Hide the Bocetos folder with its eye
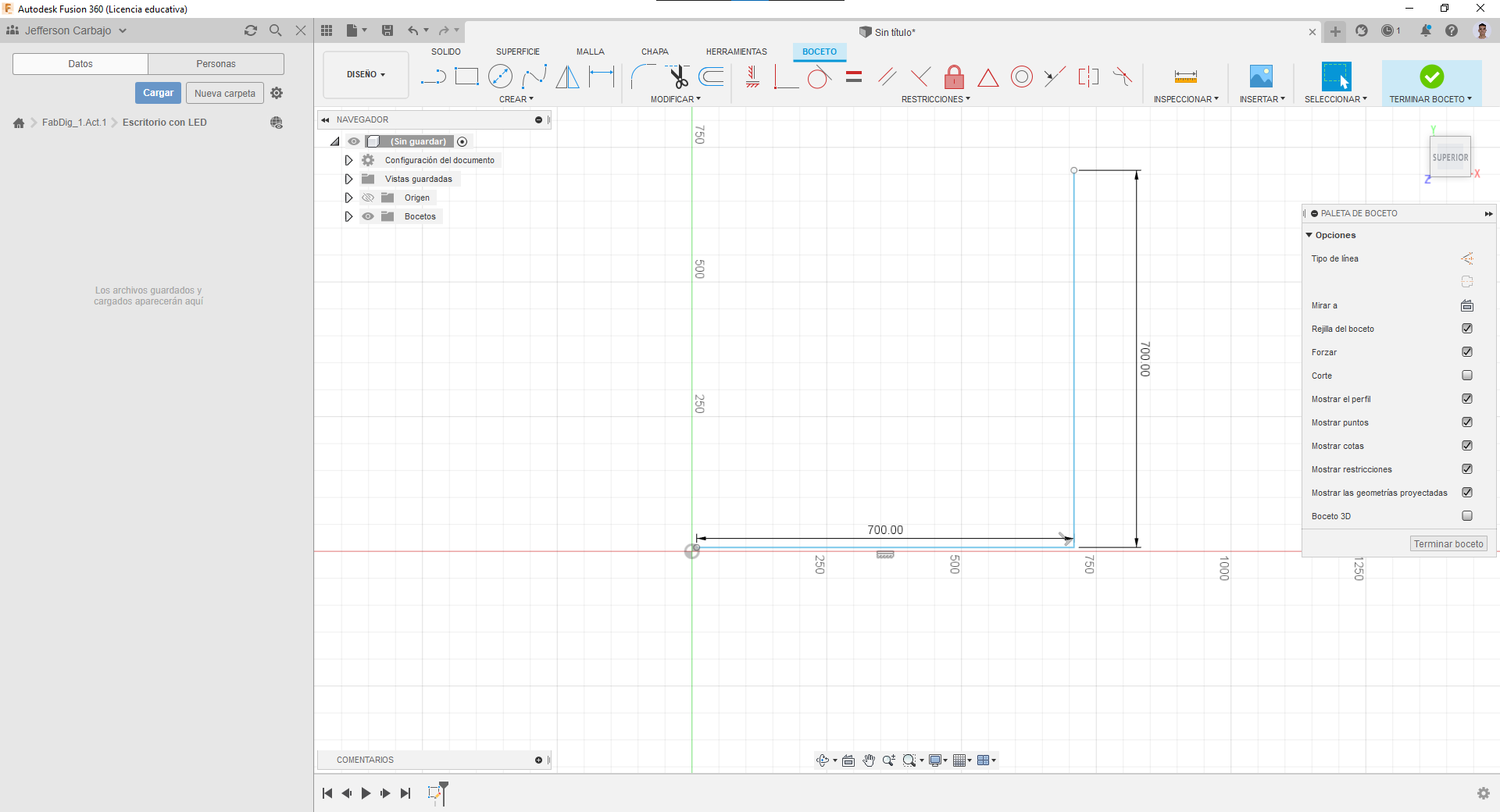The image size is (1500, 812). [368, 216]
